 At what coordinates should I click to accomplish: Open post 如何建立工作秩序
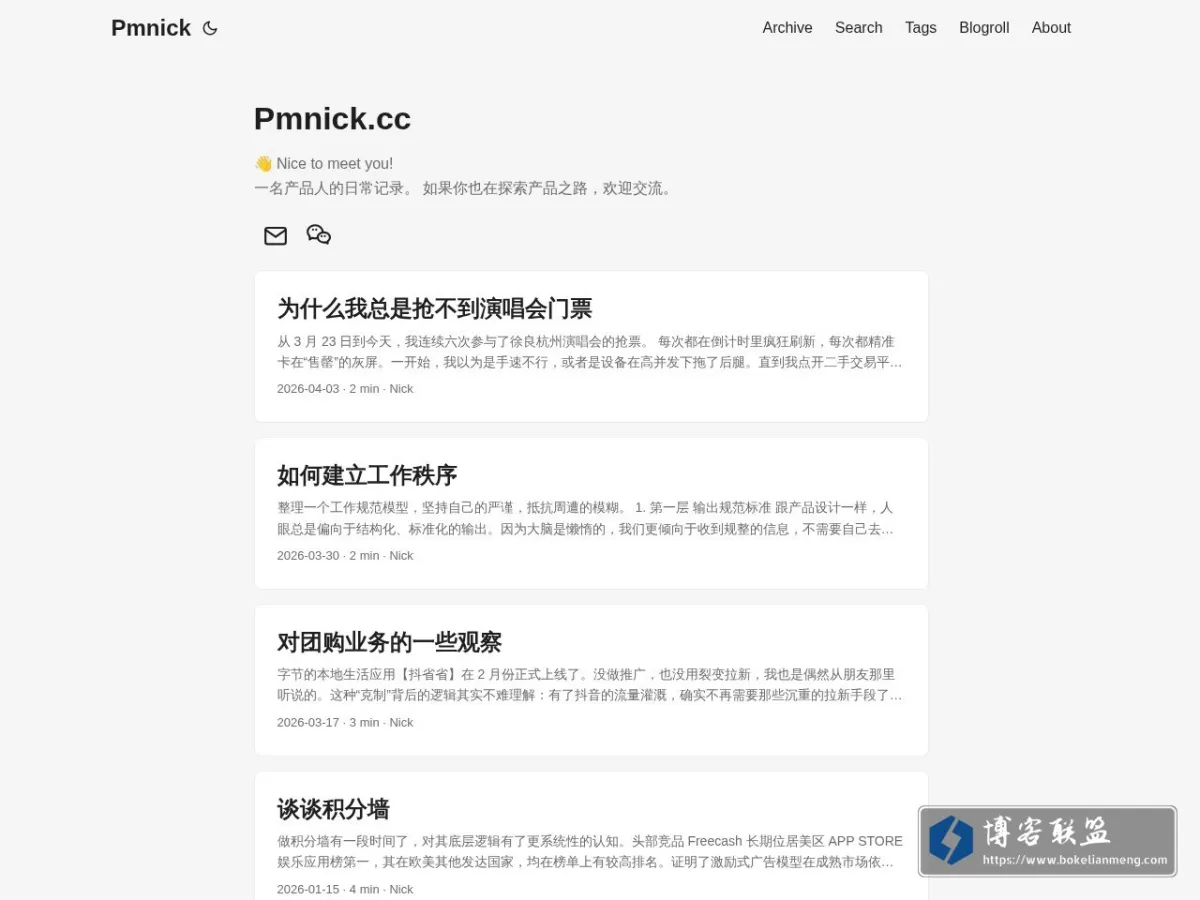(x=367, y=475)
